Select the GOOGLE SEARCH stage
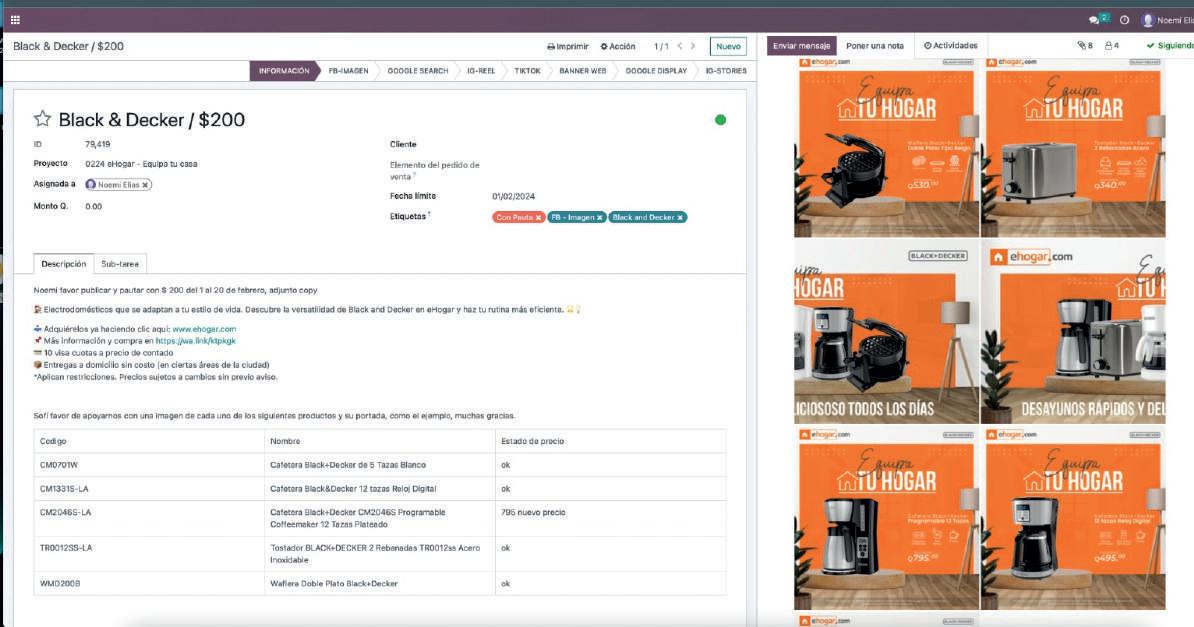 [417, 71]
